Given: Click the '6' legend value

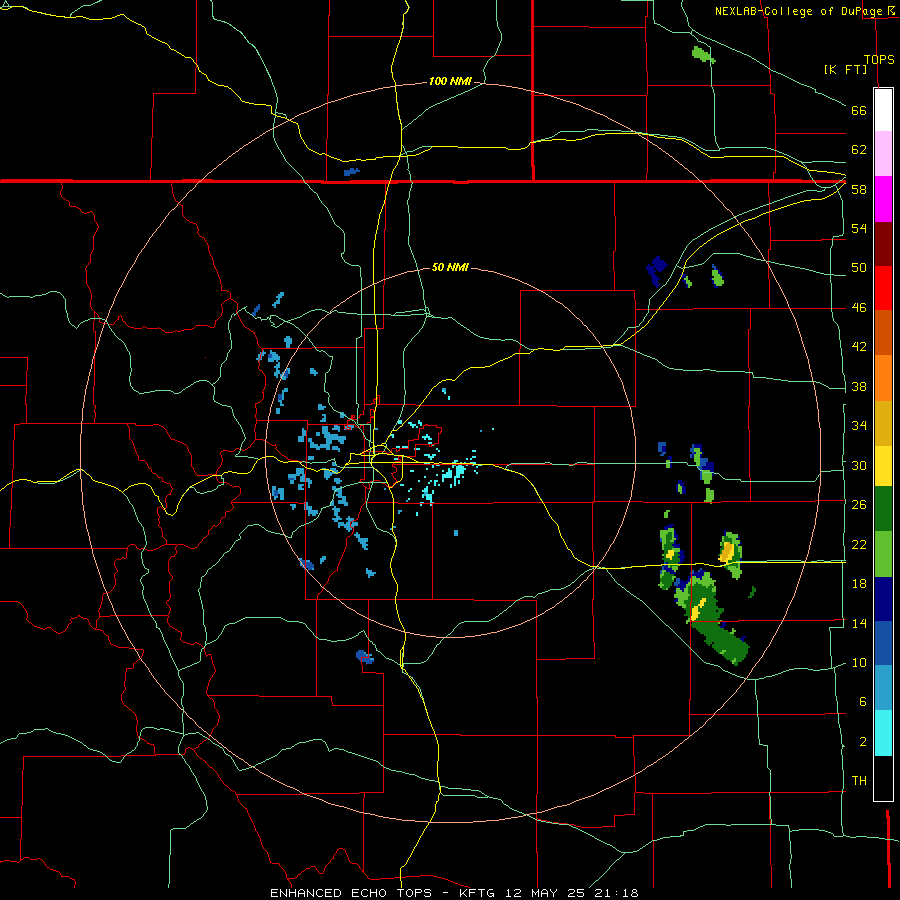Looking at the screenshot, I should pyautogui.click(x=863, y=702).
